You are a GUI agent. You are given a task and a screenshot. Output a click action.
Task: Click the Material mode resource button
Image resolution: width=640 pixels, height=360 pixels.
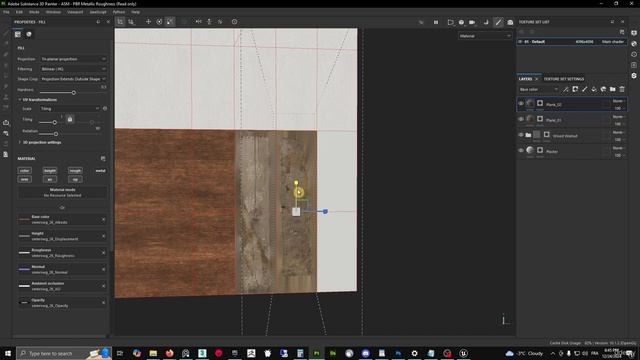62,193
